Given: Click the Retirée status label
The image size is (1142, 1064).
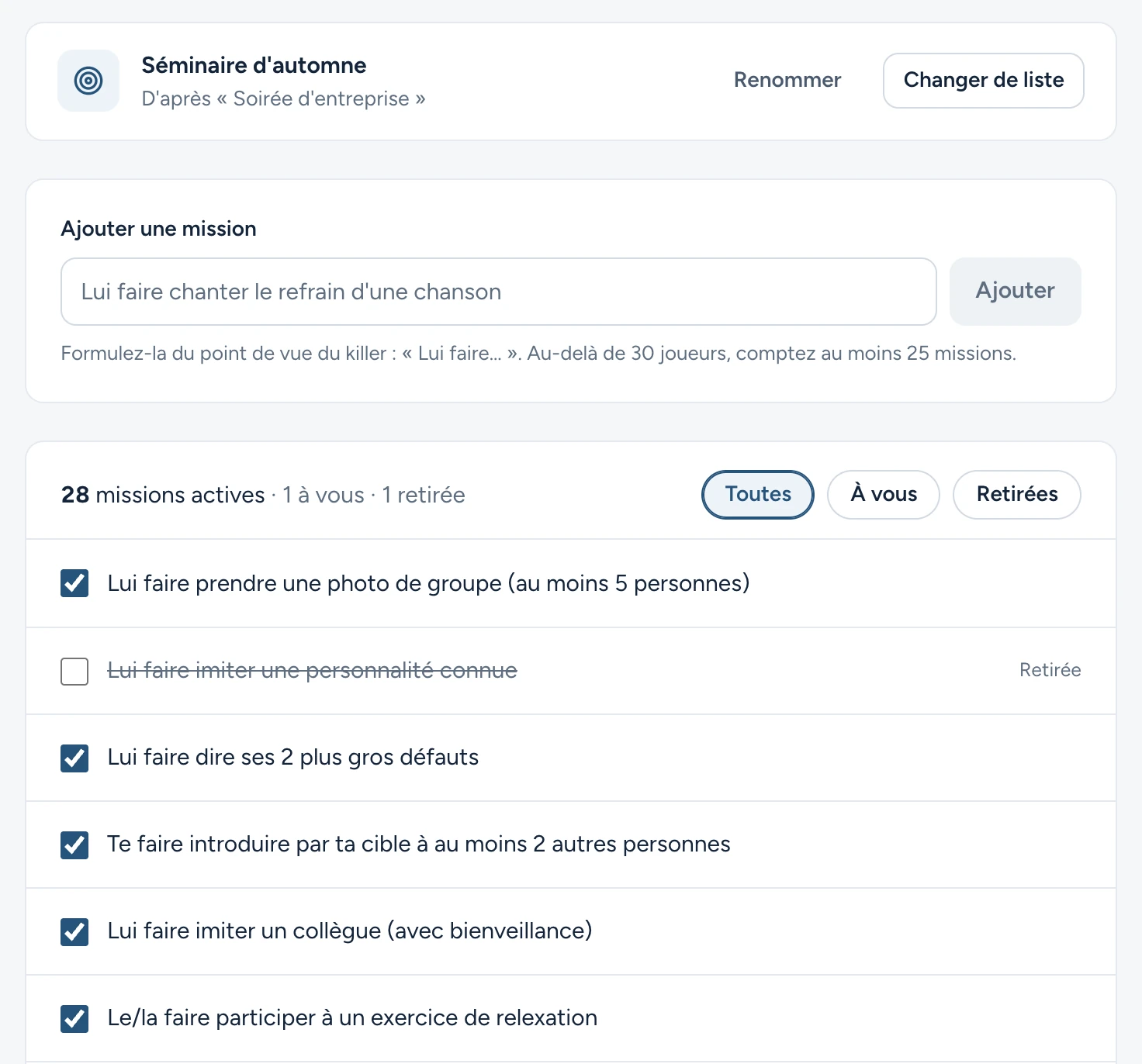Looking at the screenshot, I should pyautogui.click(x=1050, y=670).
